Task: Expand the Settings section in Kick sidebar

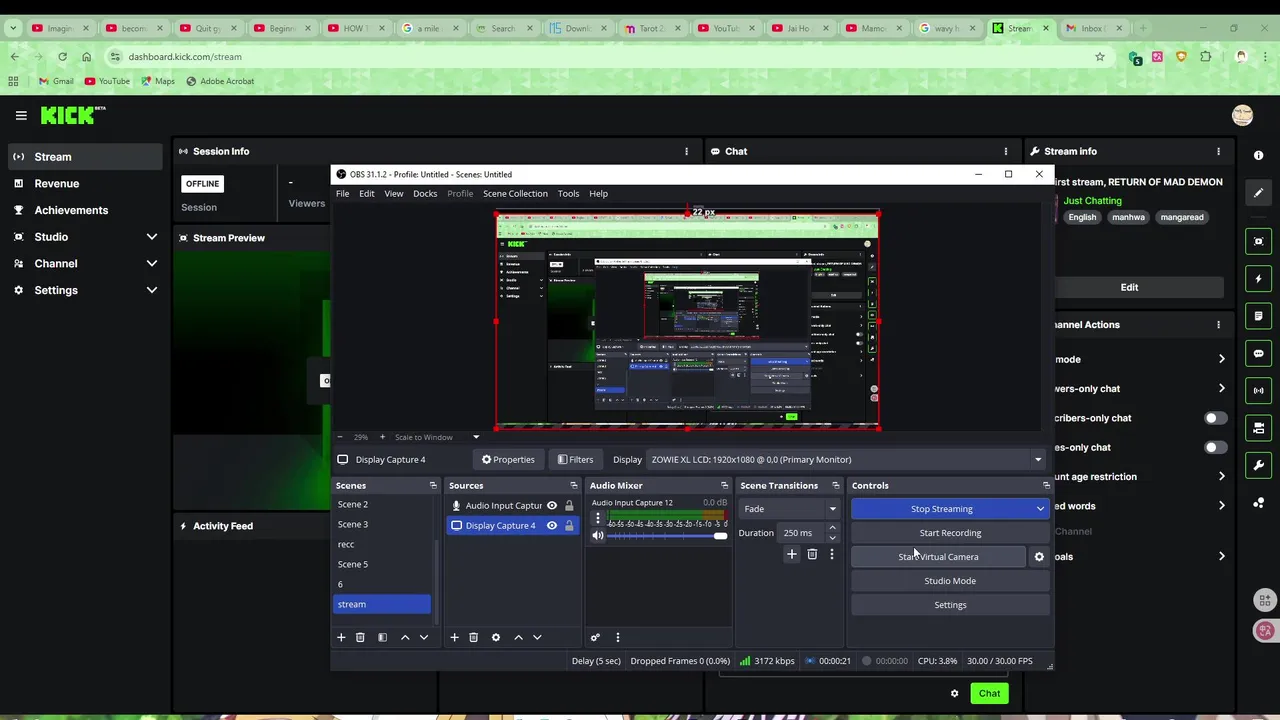Action: (152, 290)
